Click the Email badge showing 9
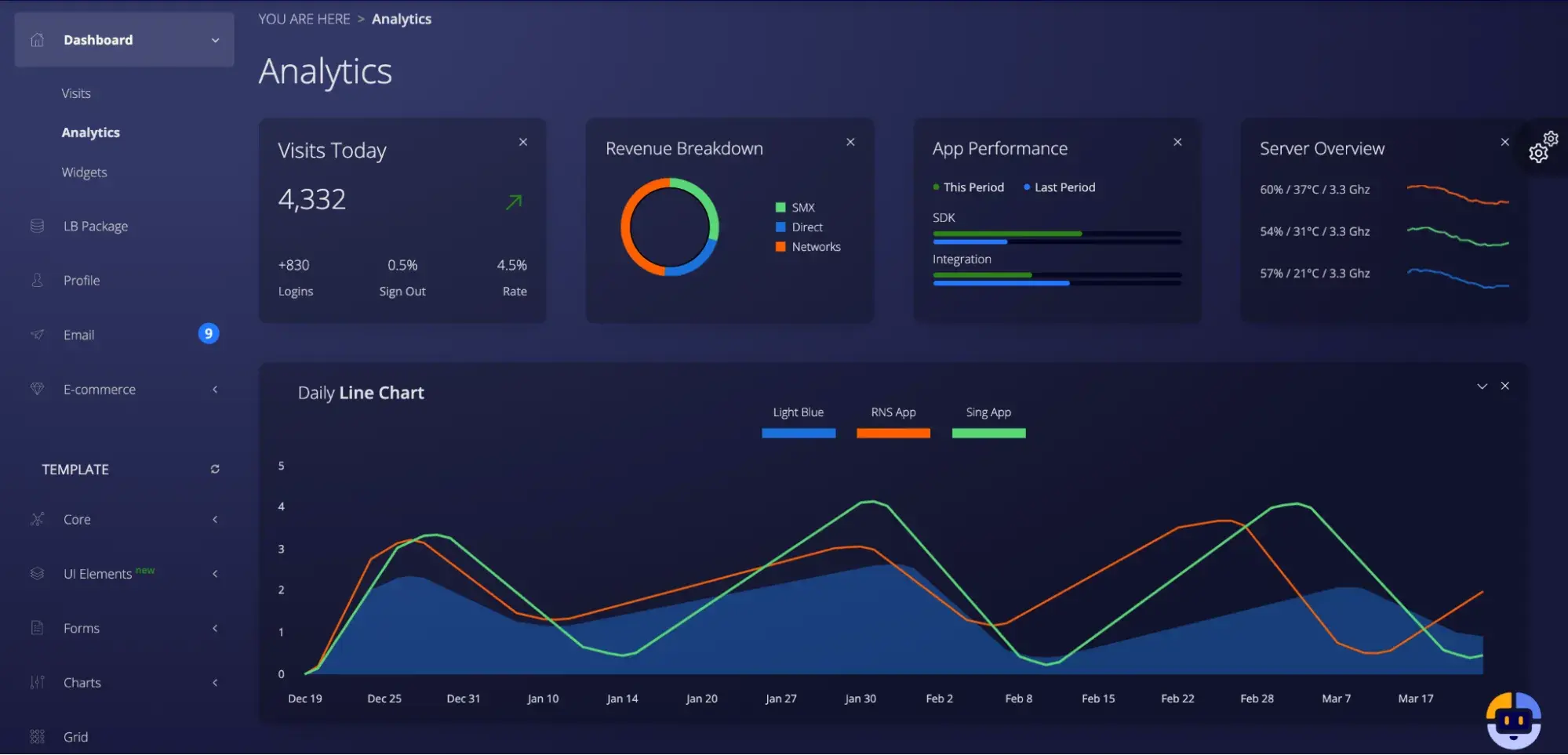This screenshot has width=1568, height=755. coord(208,334)
